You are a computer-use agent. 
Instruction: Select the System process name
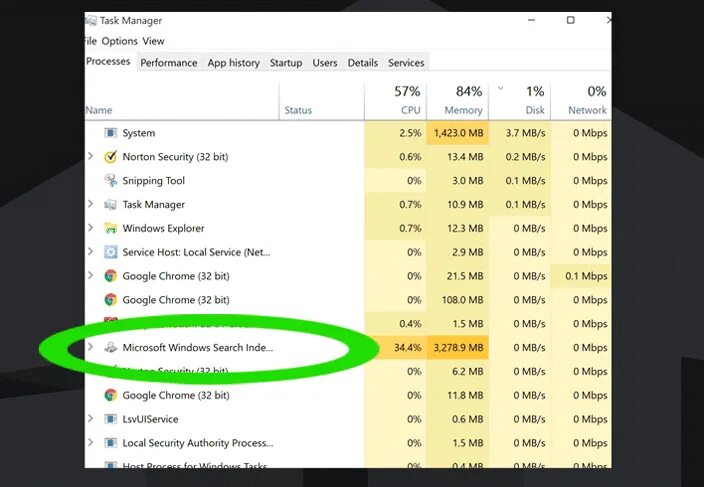point(139,133)
